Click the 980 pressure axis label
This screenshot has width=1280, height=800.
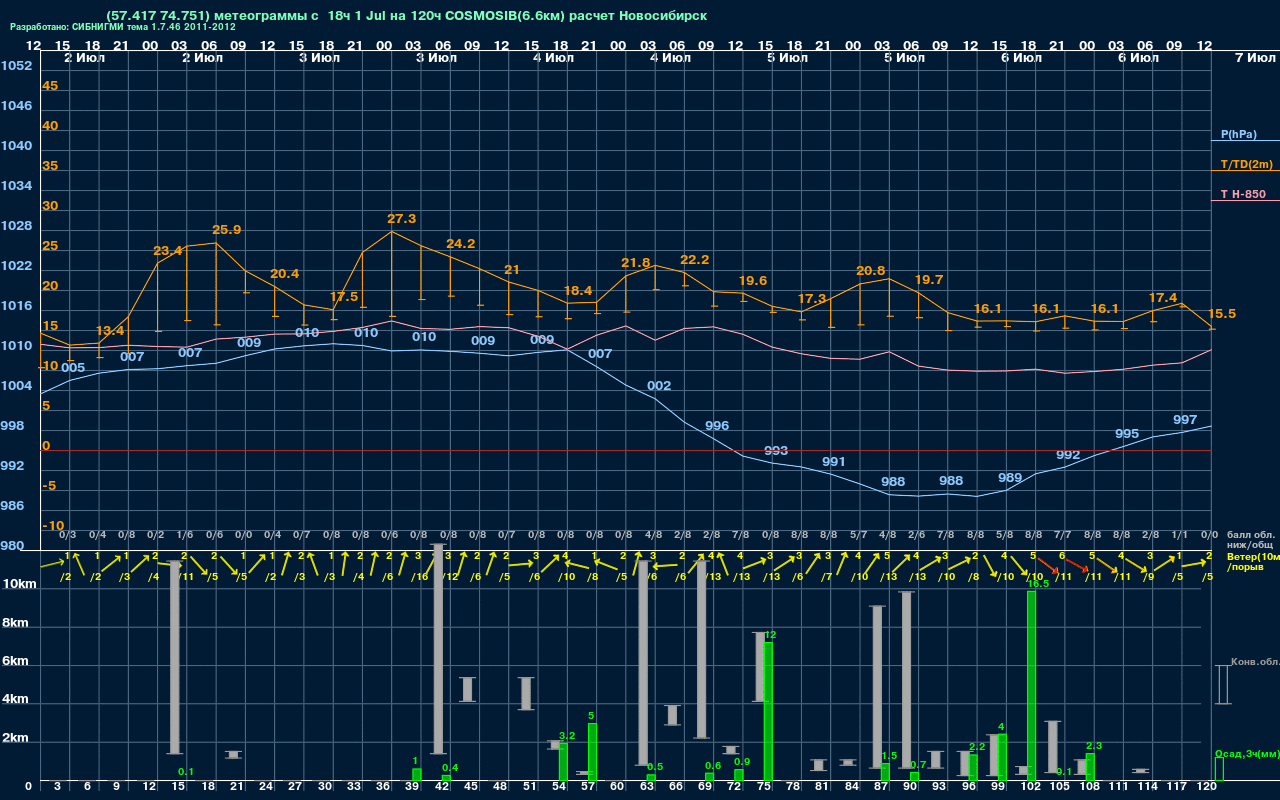[13, 546]
